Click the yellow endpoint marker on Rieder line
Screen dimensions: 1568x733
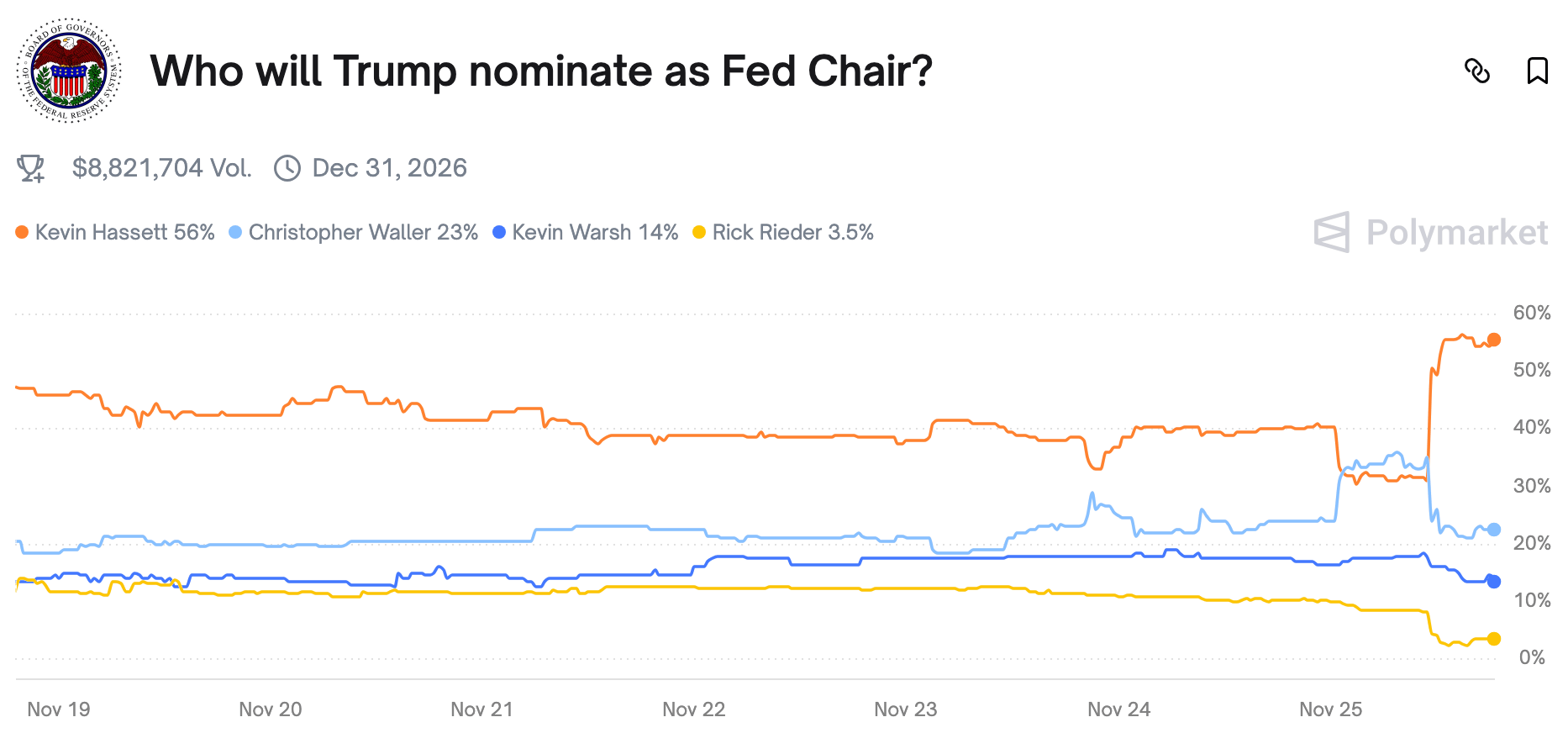tap(1493, 639)
